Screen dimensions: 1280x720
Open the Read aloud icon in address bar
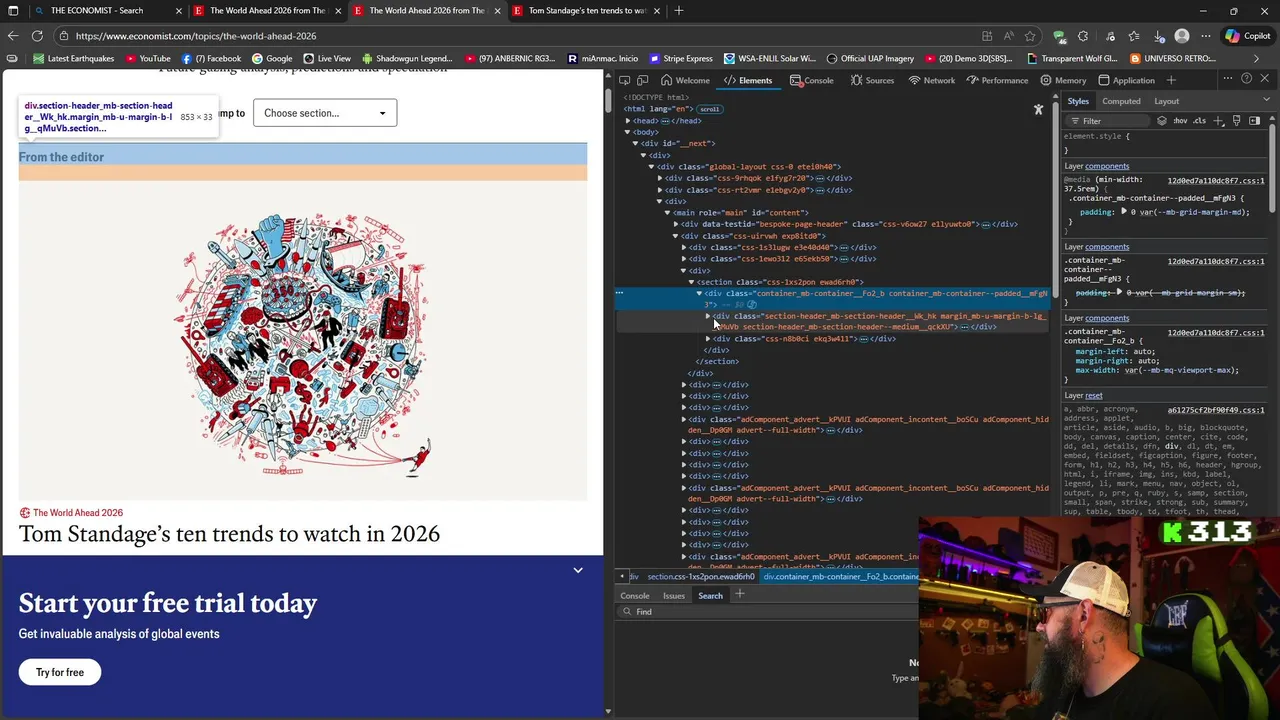pyautogui.click(x=1008, y=36)
